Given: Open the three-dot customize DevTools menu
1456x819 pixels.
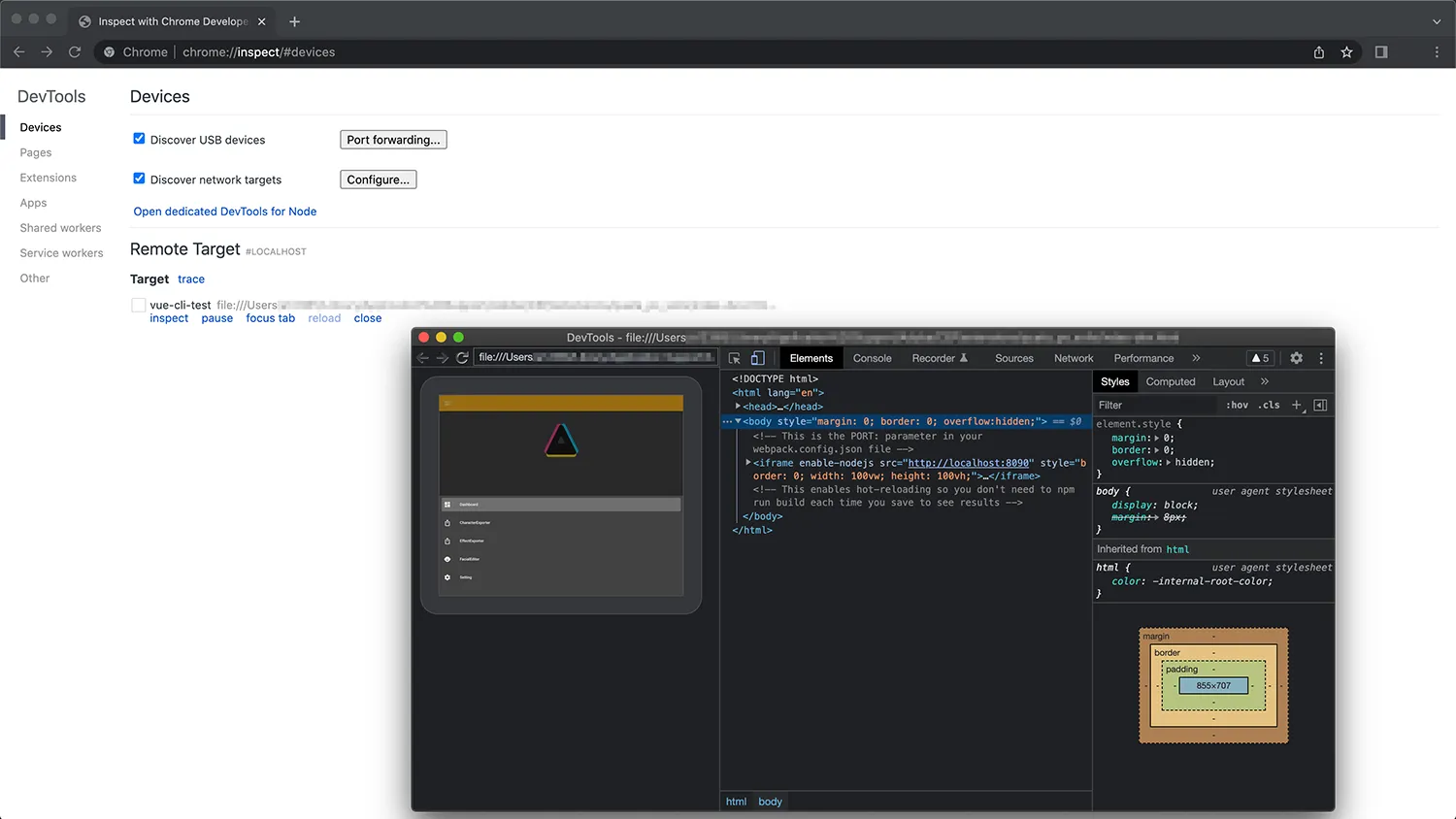Looking at the screenshot, I should click(1321, 357).
